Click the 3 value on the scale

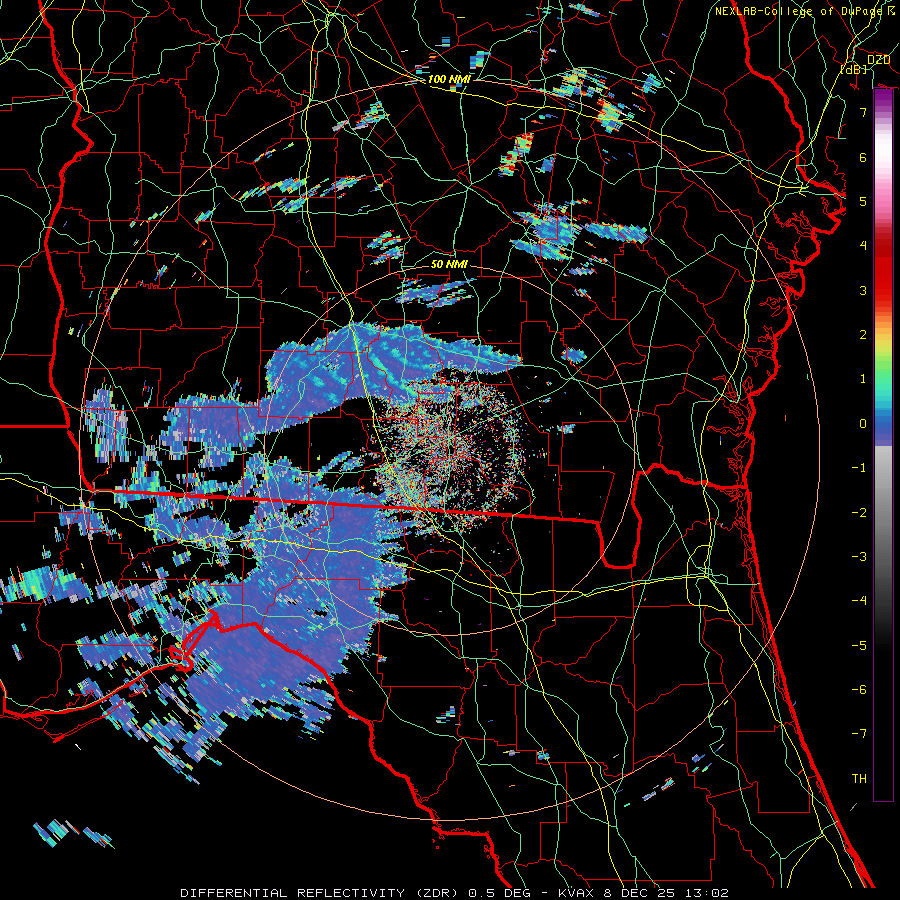coord(863,290)
